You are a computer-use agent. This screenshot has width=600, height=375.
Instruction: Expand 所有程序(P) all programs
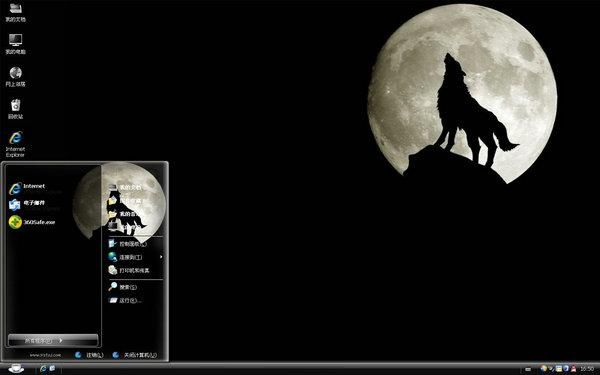click(x=53, y=340)
